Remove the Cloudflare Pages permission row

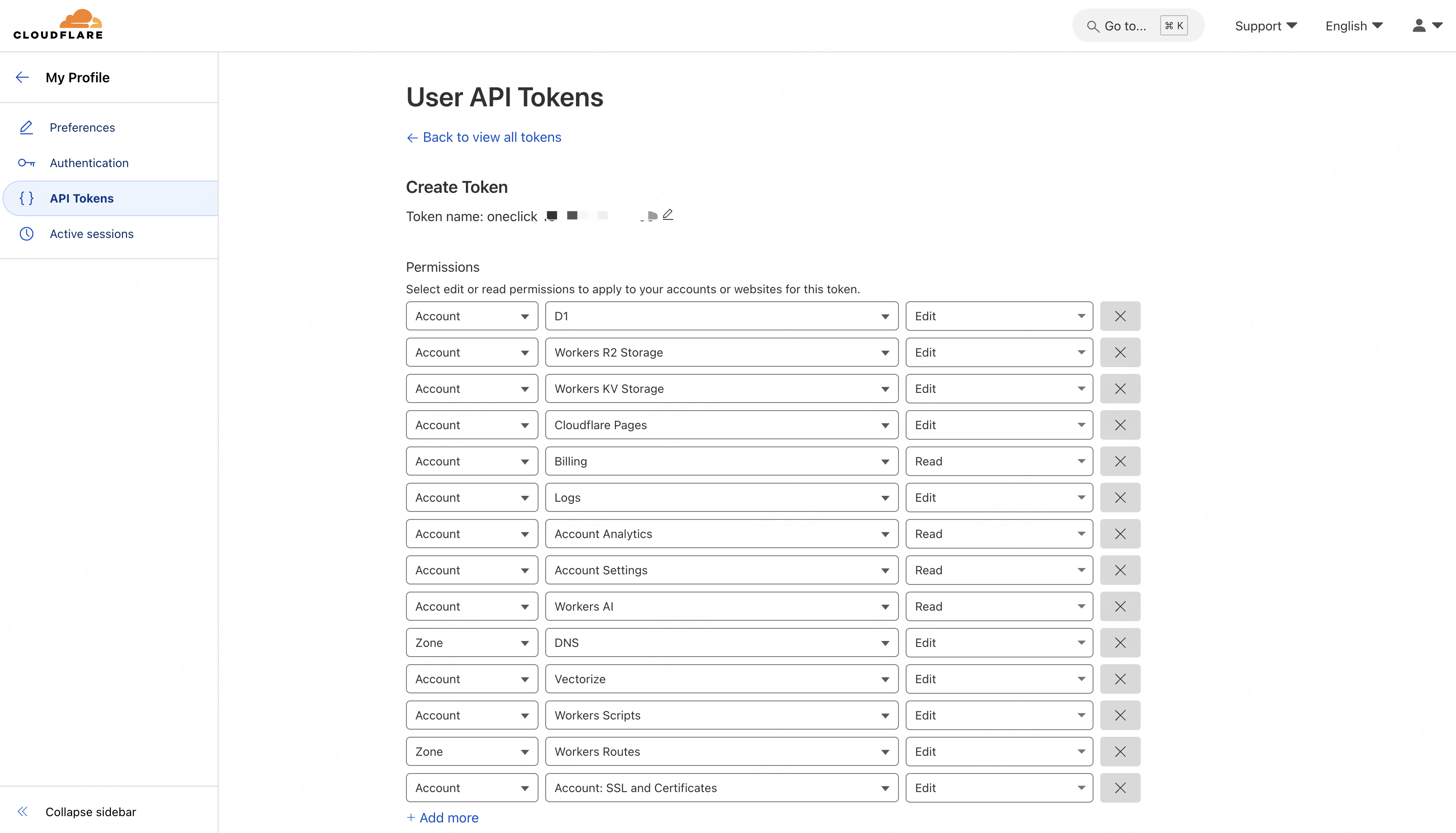tap(1120, 425)
